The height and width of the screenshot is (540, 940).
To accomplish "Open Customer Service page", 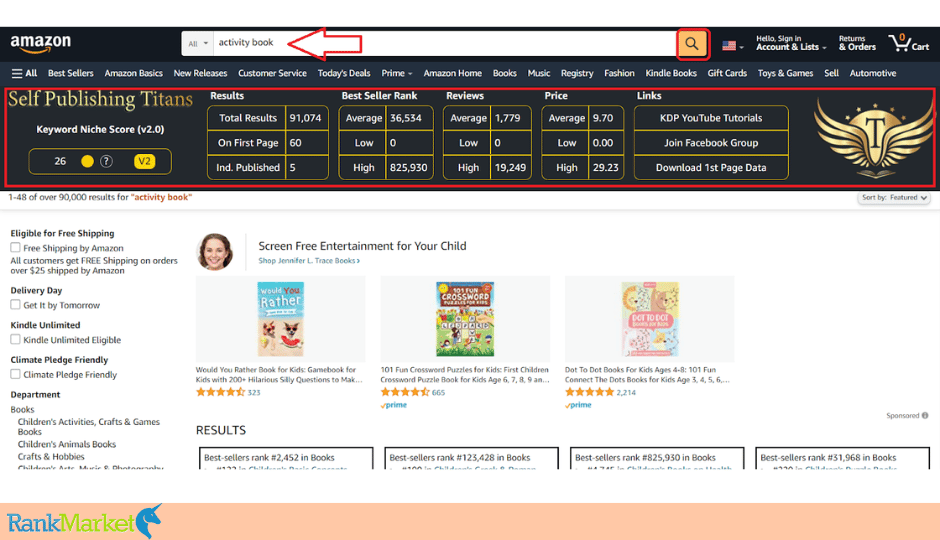I will 272,73.
